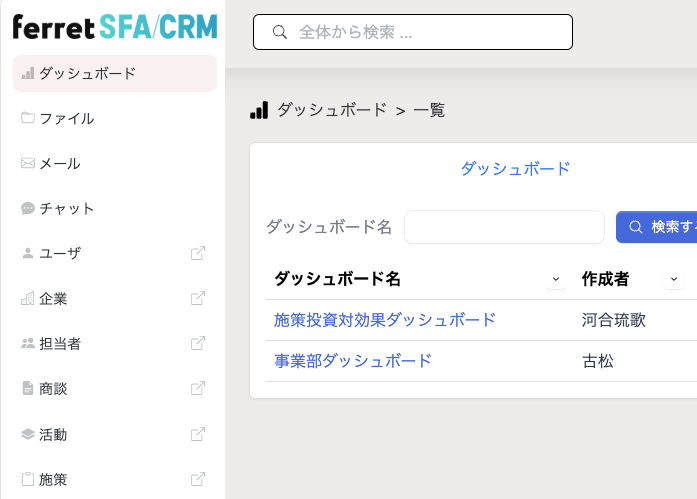The width and height of the screenshot is (697, 499).
Task: Click the 一覧 breadcrumb text
Action: (429, 110)
